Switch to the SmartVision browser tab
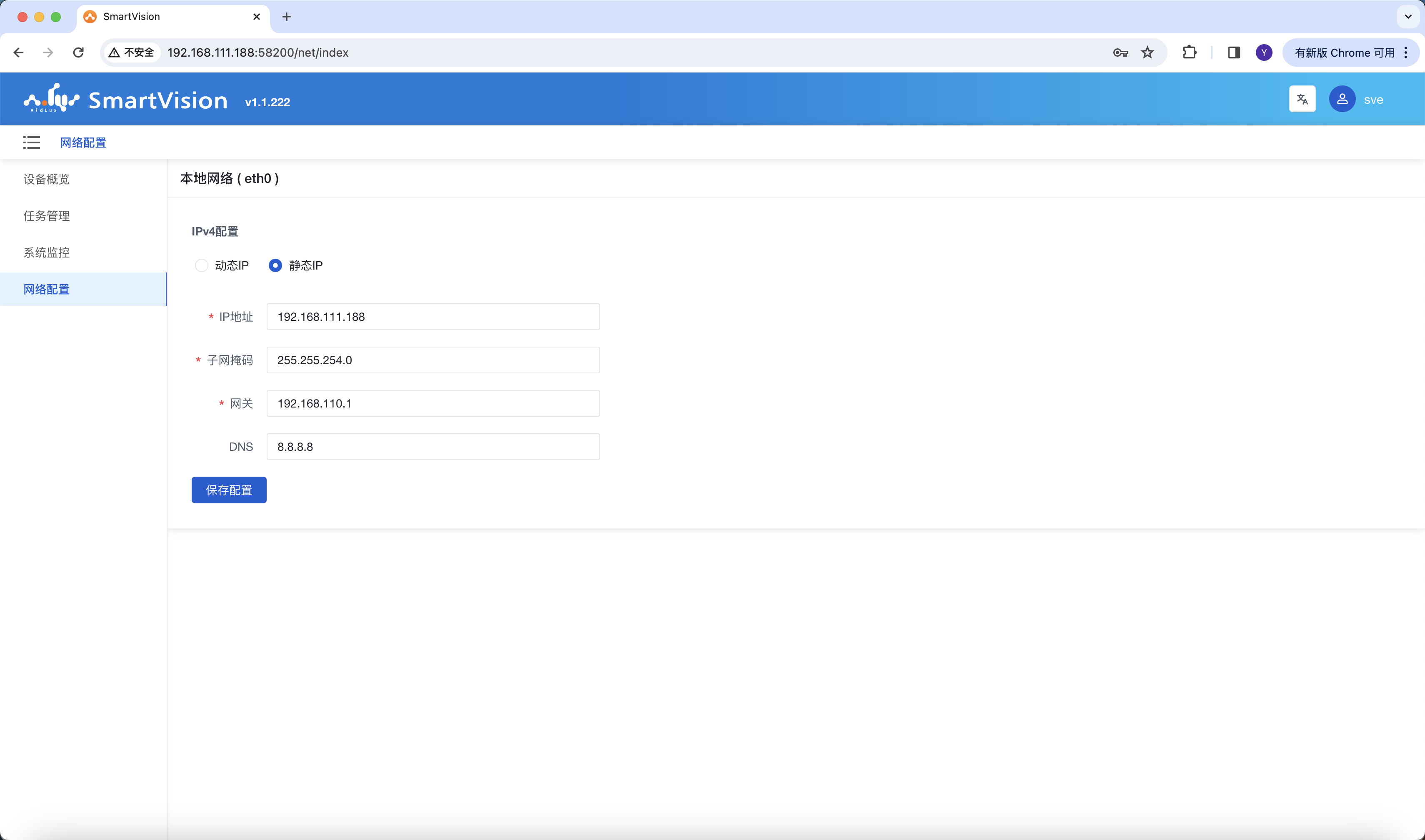The image size is (1425, 840). pyautogui.click(x=172, y=17)
